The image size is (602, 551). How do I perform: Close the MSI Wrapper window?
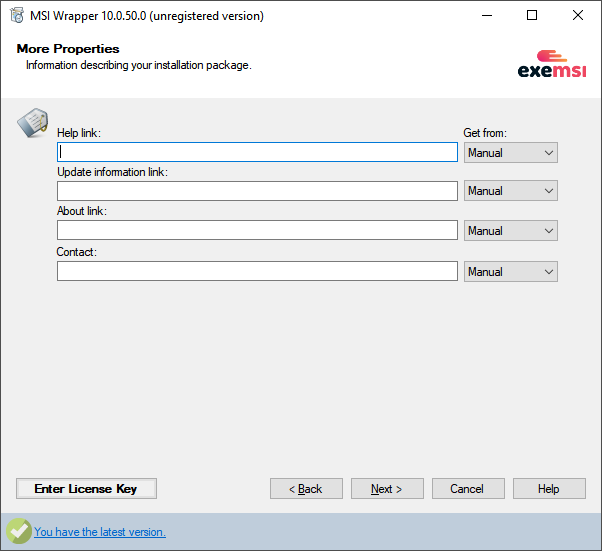[x=577, y=15]
